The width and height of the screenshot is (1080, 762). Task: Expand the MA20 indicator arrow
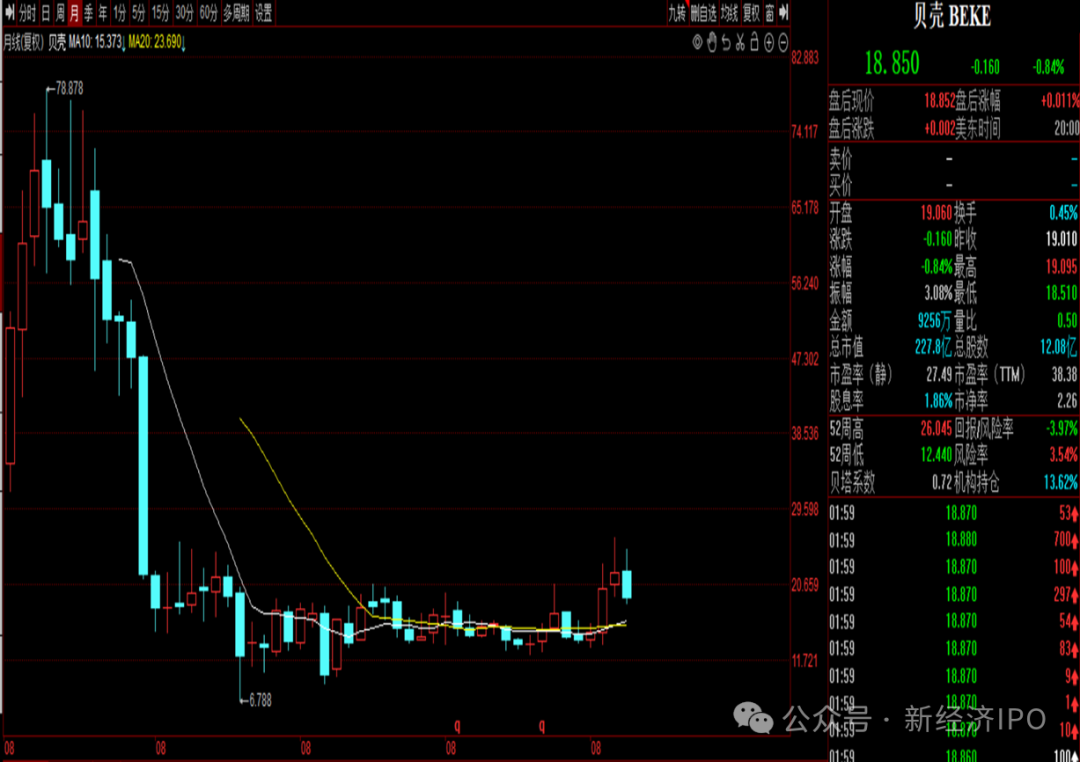tap(184, 43)
